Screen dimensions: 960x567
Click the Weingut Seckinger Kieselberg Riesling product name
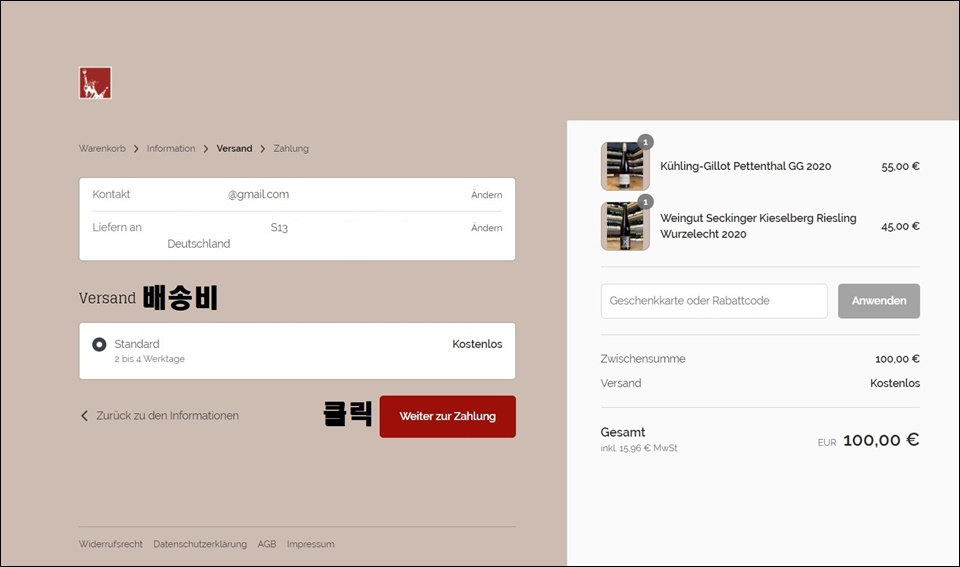pyautogui.click(x=758, y=226)
